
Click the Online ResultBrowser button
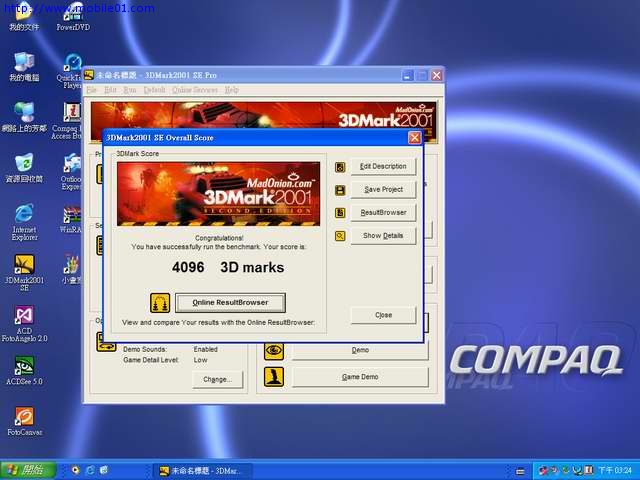click(x=230, y=302)
